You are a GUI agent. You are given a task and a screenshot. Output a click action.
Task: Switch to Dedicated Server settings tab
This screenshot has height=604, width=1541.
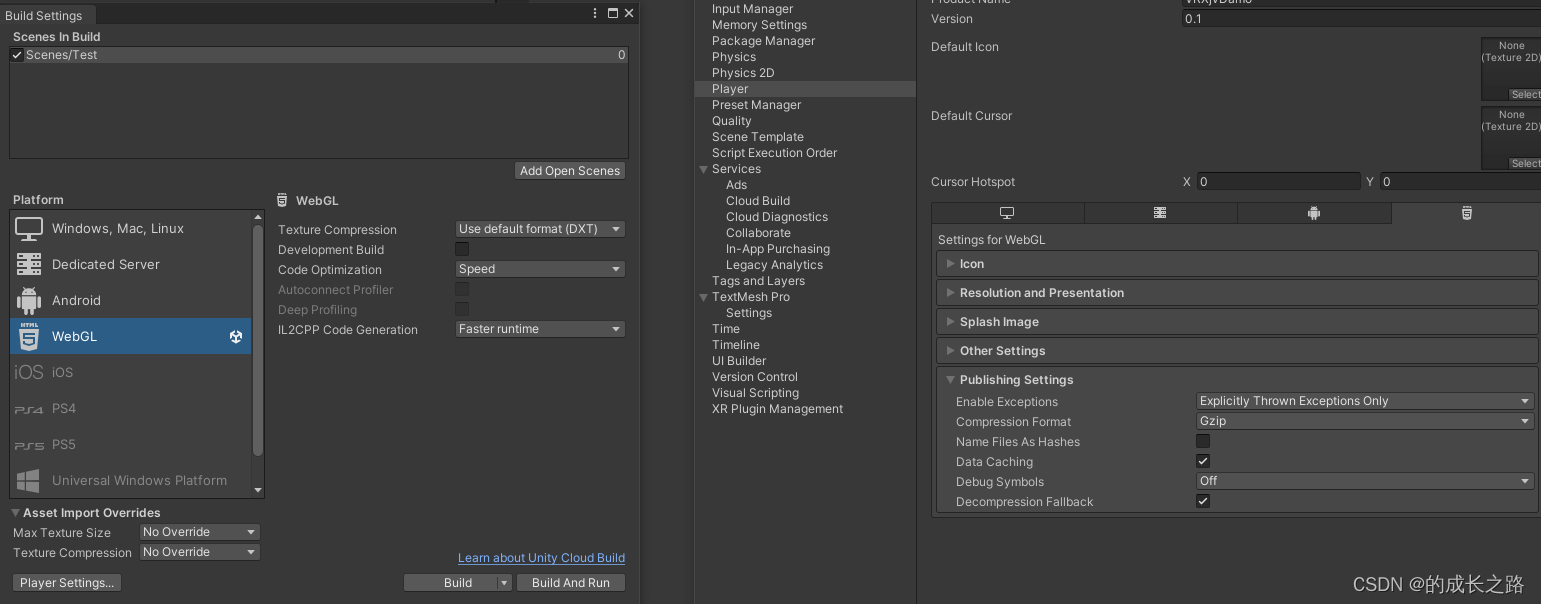point(1160,213)
